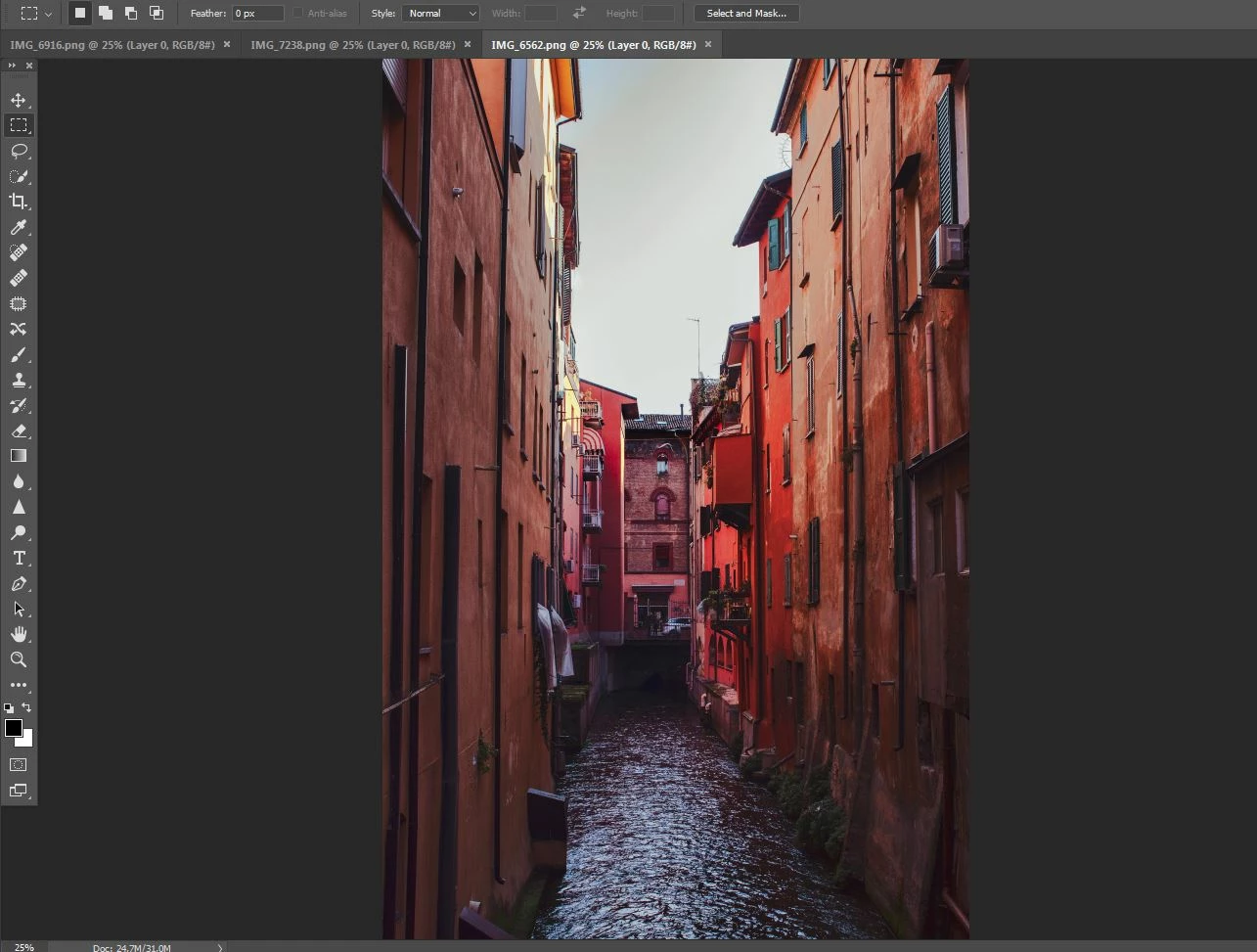Select the Patch tool

pyautogui.click(x=19, y=303)
